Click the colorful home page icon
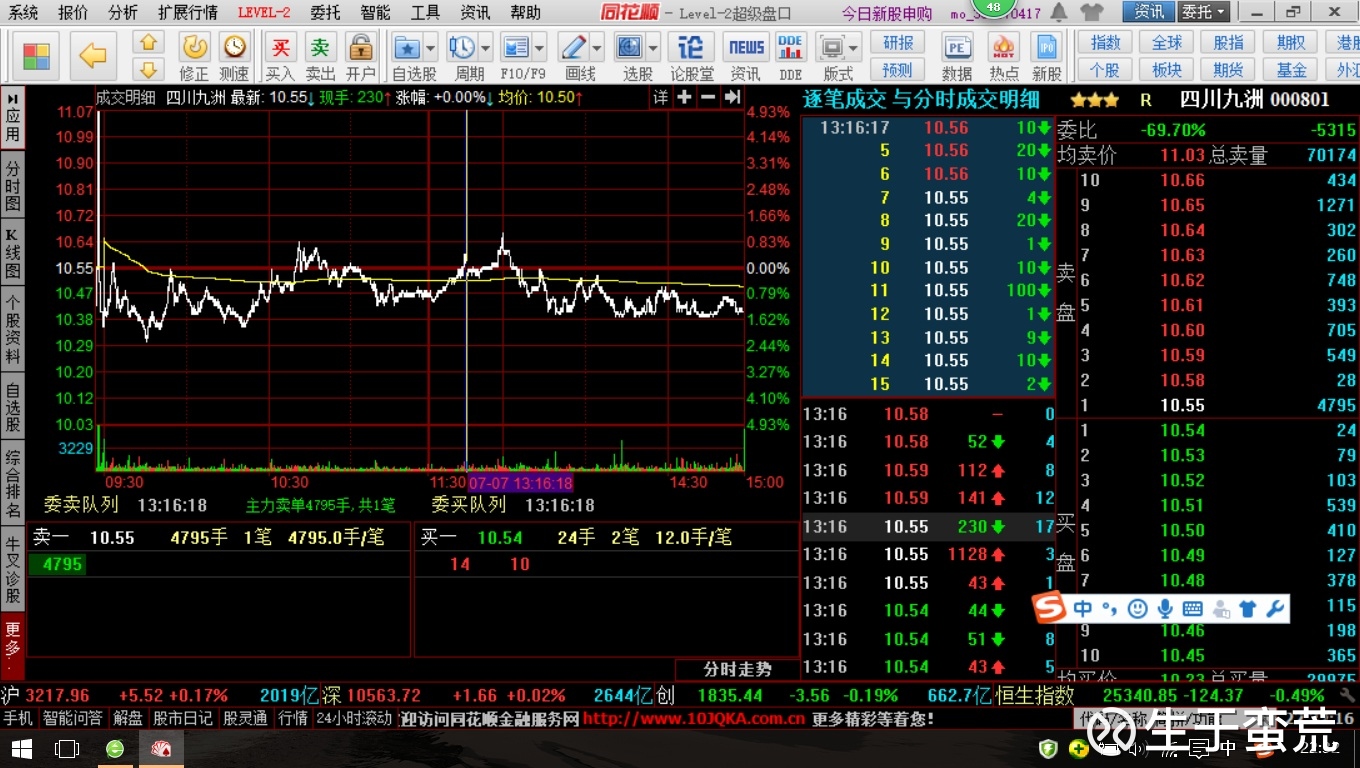 pyautogui.click(x=36, y=56)
